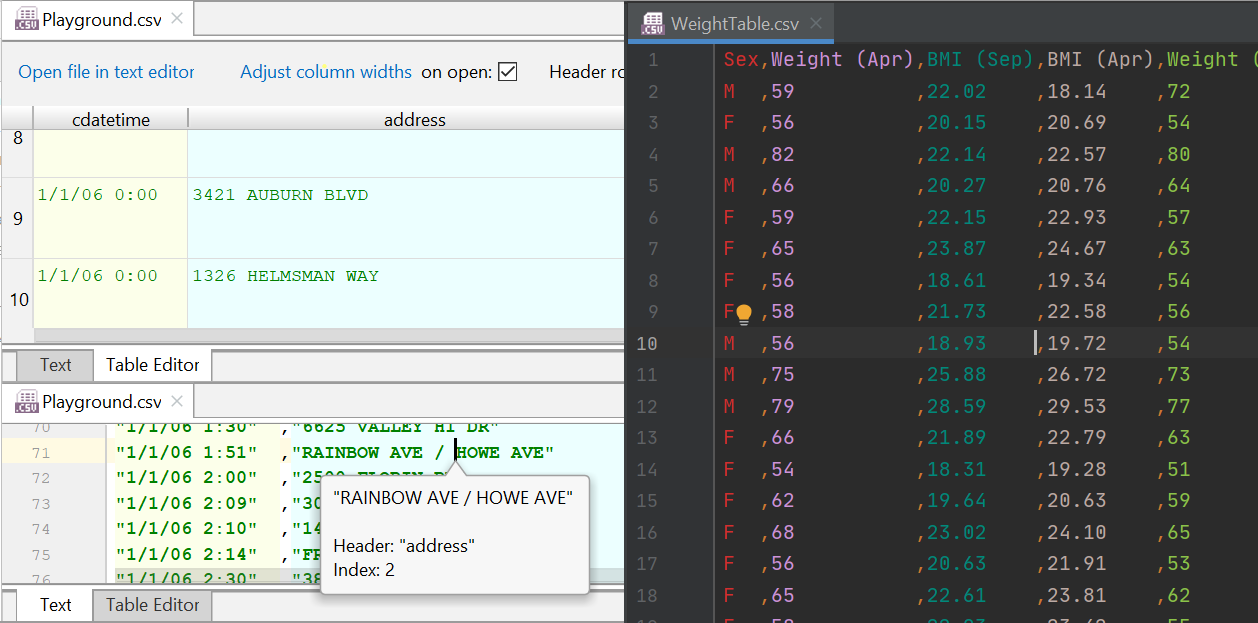
Task: Click the 1326 HELMSMAN WAY cell
Action: point(285,277)
